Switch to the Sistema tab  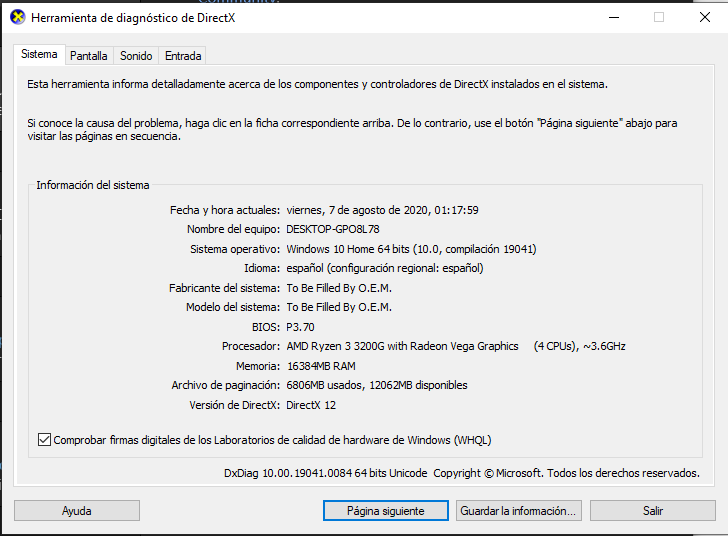pos(39,54)
